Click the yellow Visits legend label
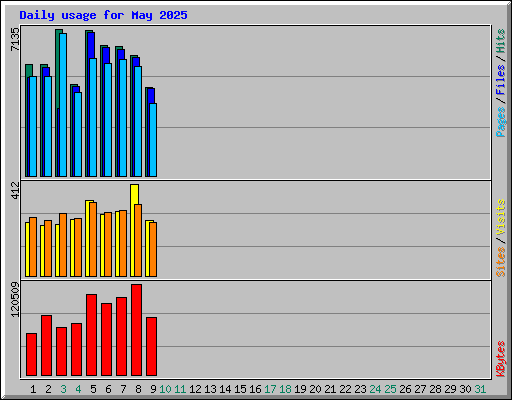This screenshot has height=400, width=512. 501,218
